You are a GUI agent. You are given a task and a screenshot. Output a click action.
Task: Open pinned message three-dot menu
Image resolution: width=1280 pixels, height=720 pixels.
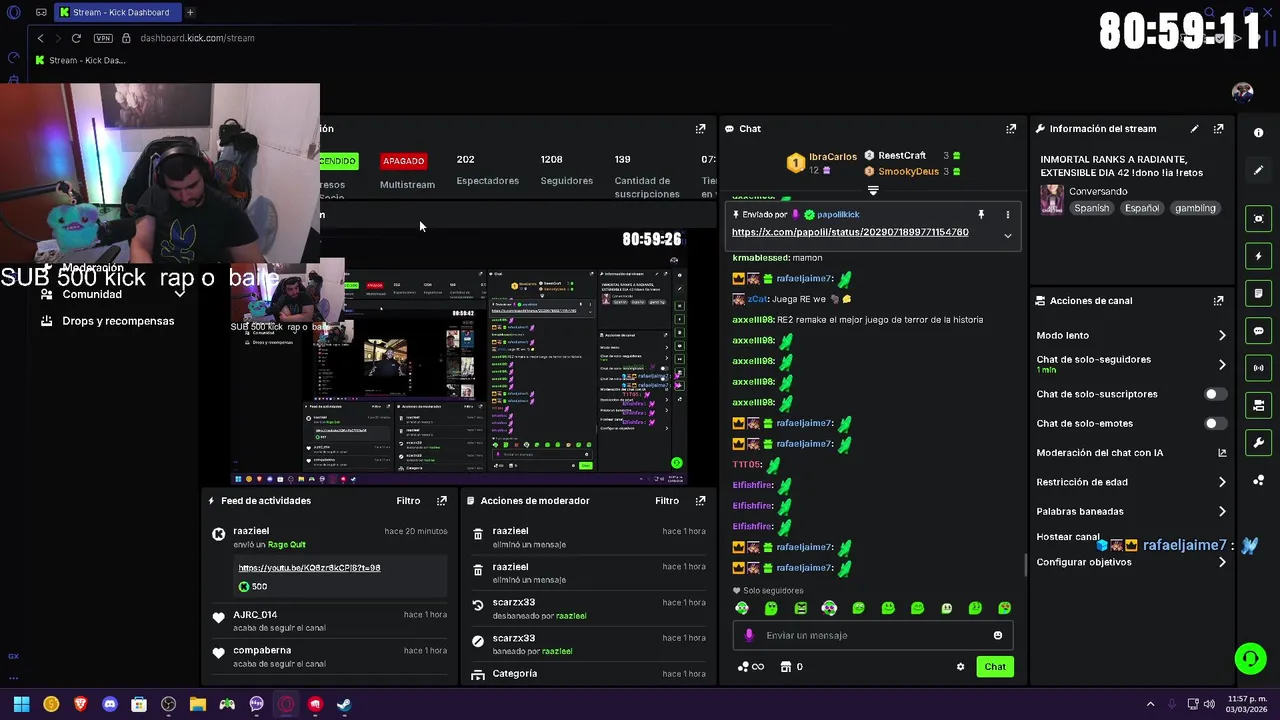coord(1007,215)
